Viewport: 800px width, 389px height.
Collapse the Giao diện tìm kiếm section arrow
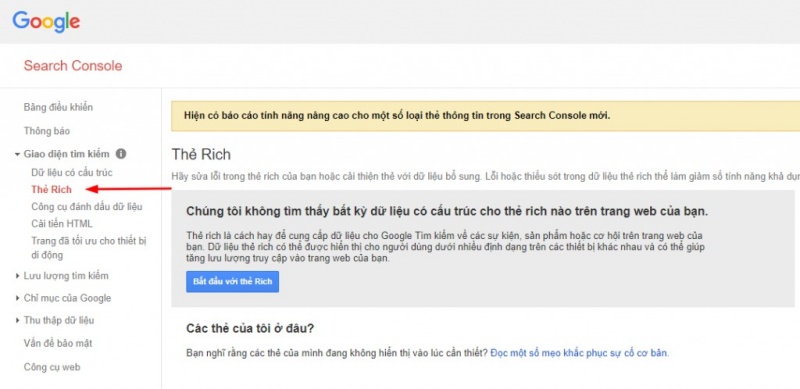(17, 154)
